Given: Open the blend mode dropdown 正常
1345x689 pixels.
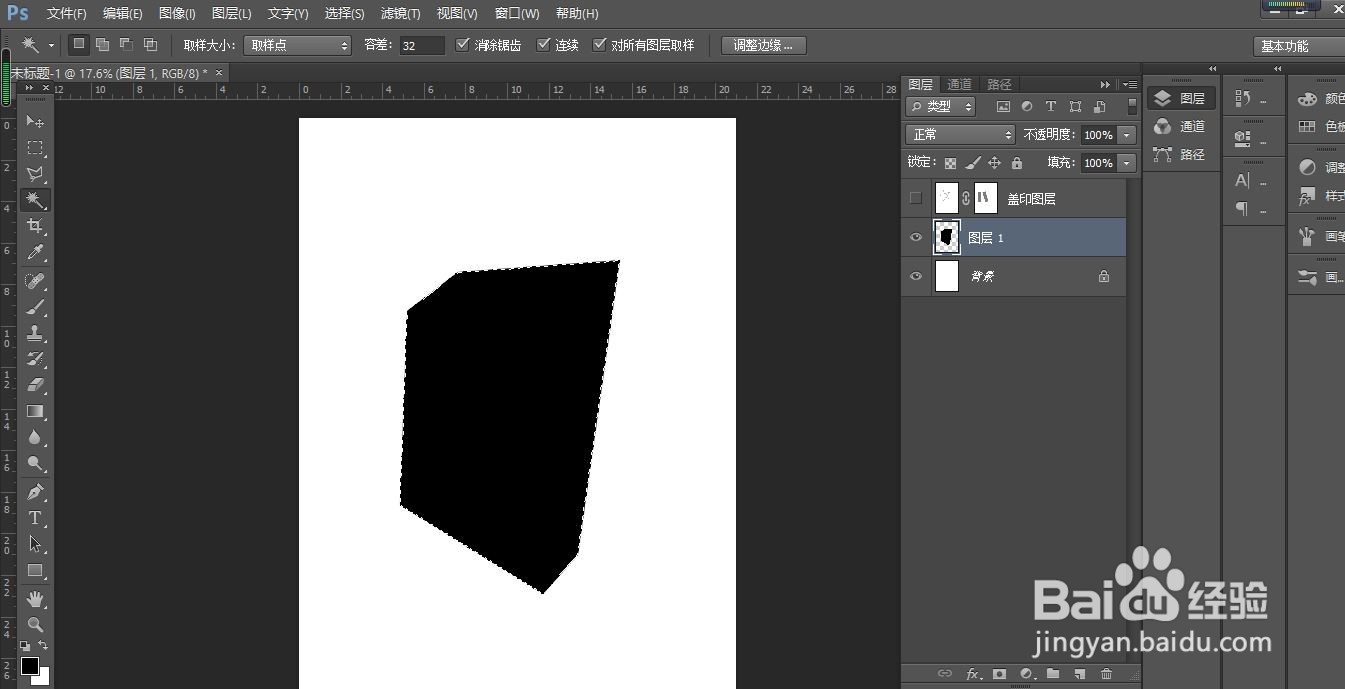Looking at the screenshot, I should (961, 134).
